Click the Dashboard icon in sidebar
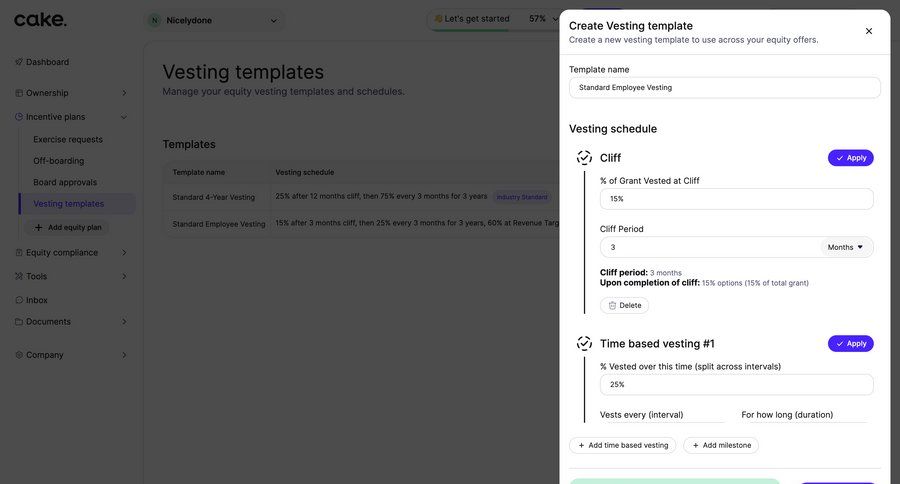Image resolution: width=900 pixels, height=484 pixels. 19,62
